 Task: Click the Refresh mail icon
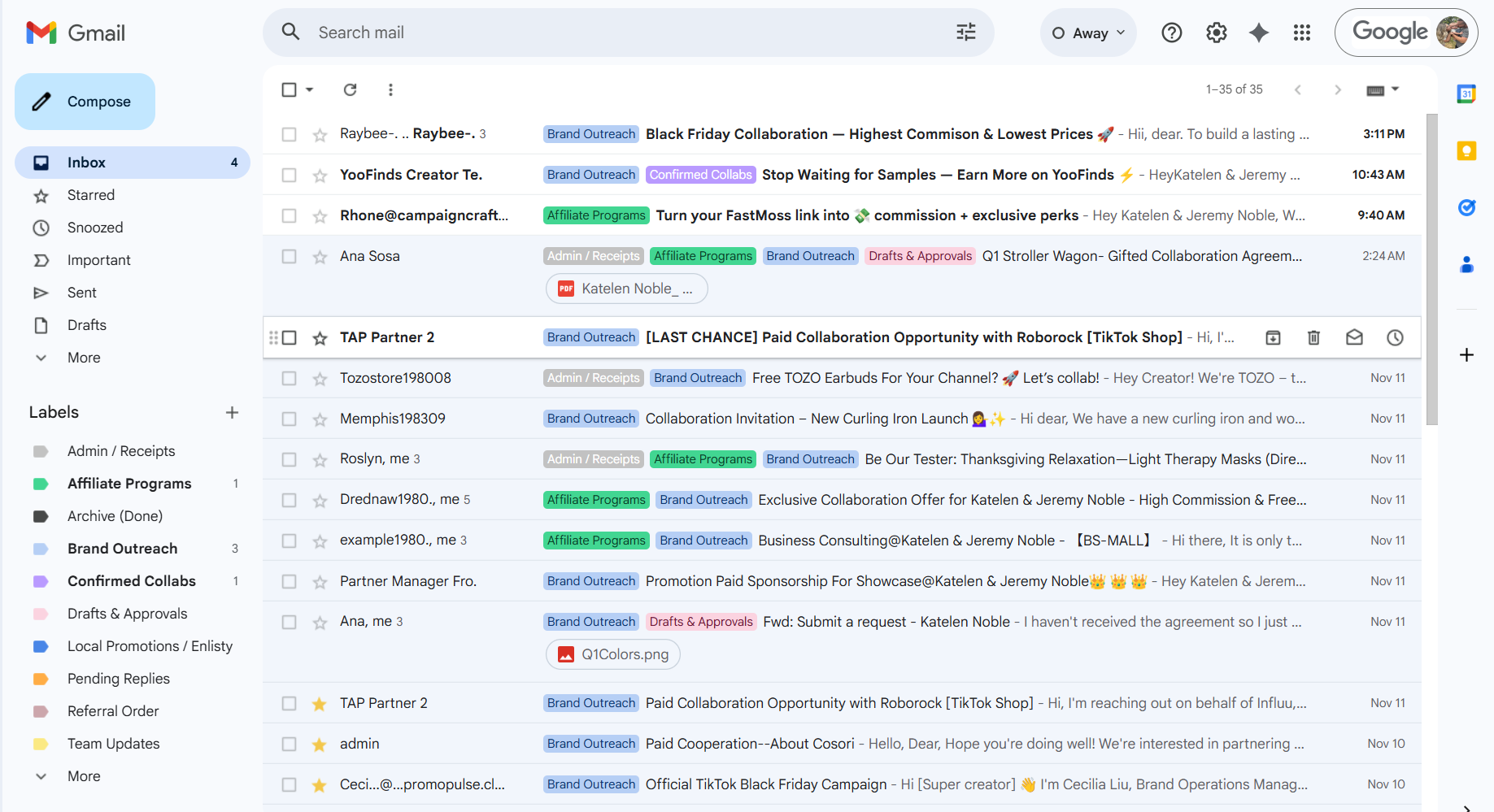[x=350, y=89]
